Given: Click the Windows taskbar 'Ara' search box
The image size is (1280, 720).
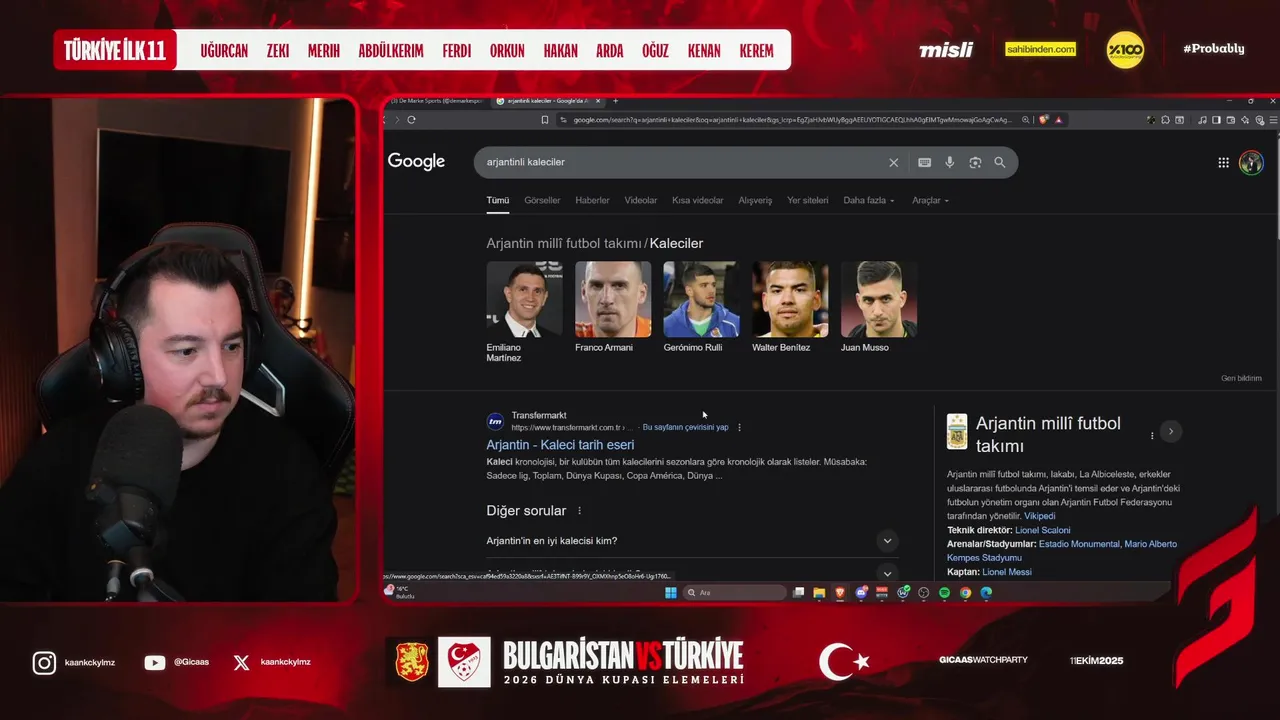Looking at the screenshot, I should click(x=734, y=592).
